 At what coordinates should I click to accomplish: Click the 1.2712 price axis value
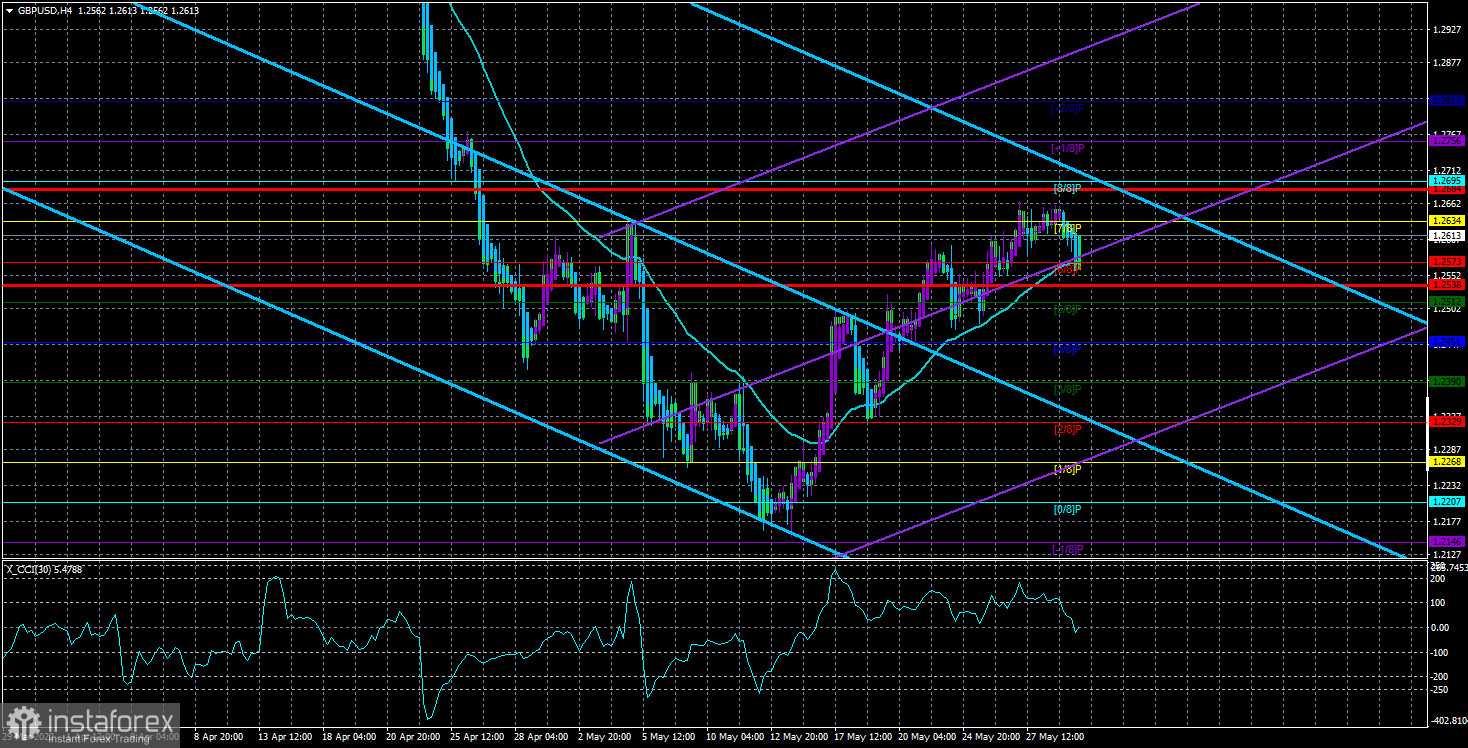point(1446,170)
